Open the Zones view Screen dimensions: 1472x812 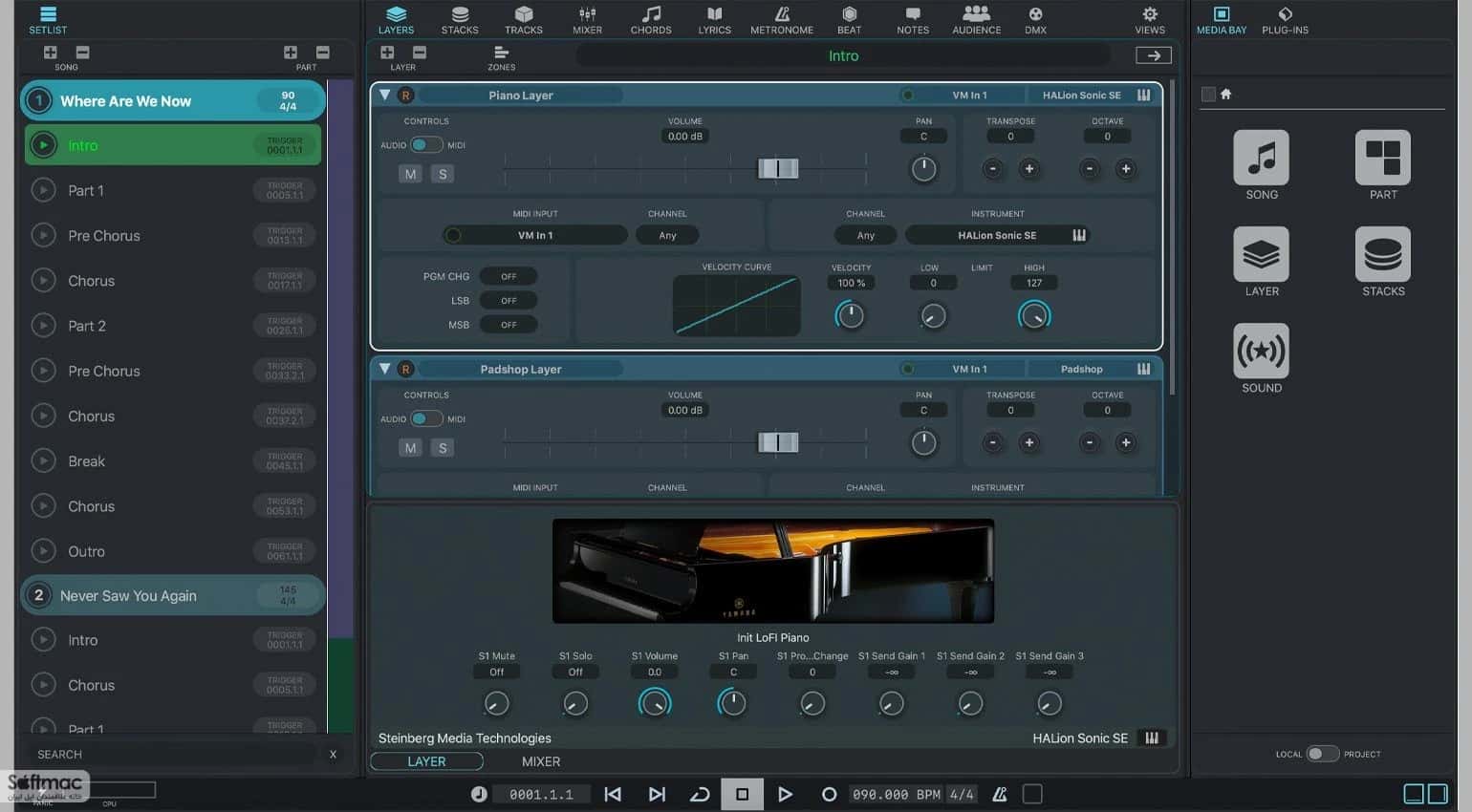[501, 58]
